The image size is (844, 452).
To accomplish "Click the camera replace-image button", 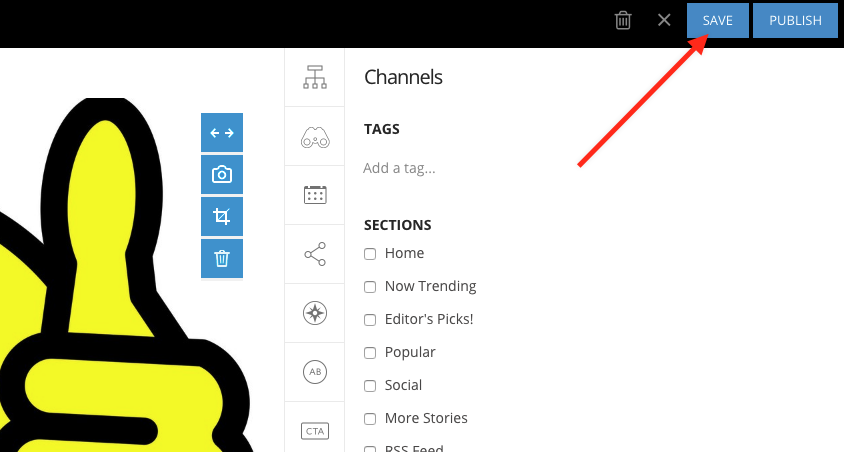I will (x=222, y=174).
